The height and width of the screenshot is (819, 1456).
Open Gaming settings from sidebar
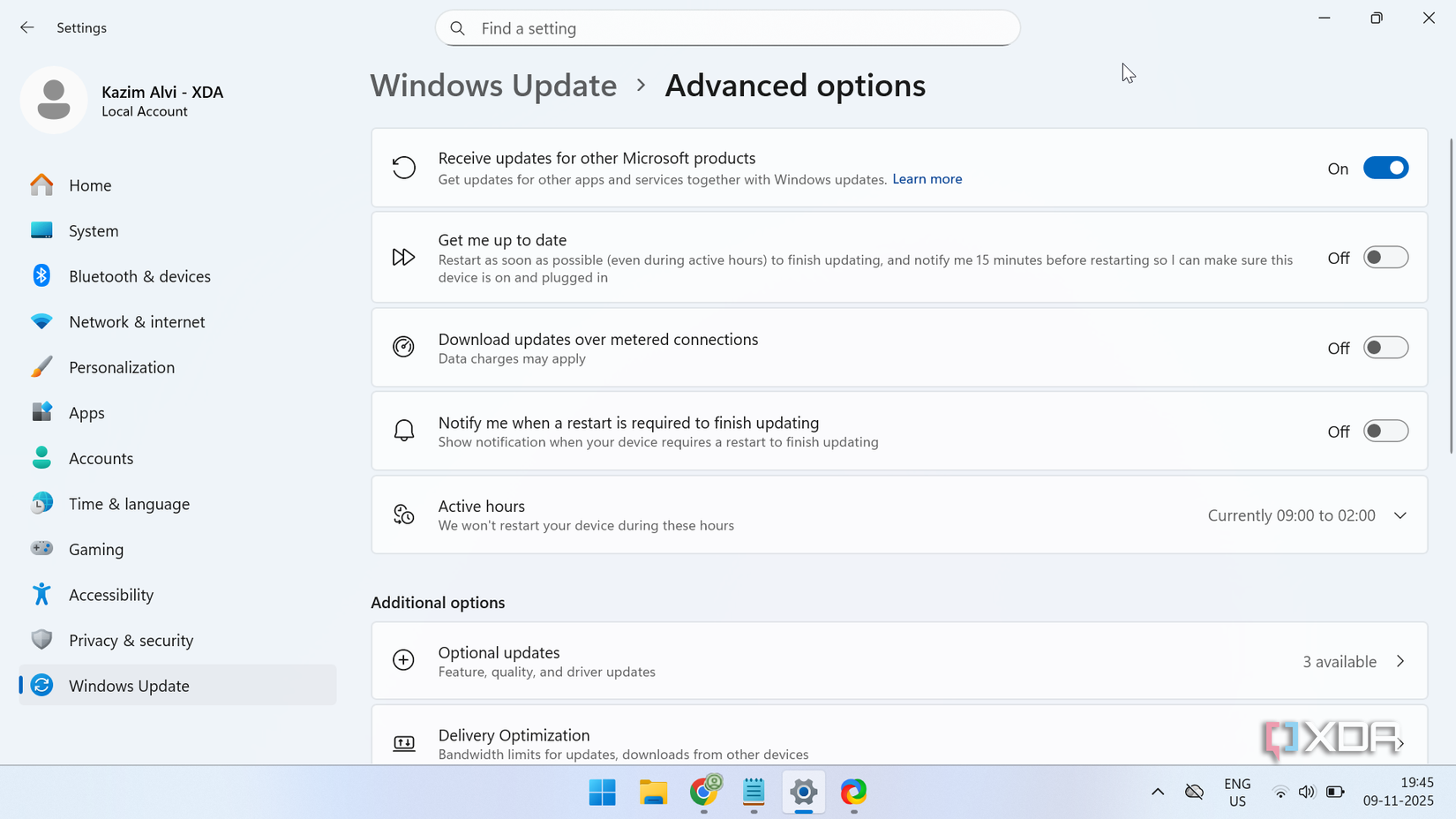point(96,548)
